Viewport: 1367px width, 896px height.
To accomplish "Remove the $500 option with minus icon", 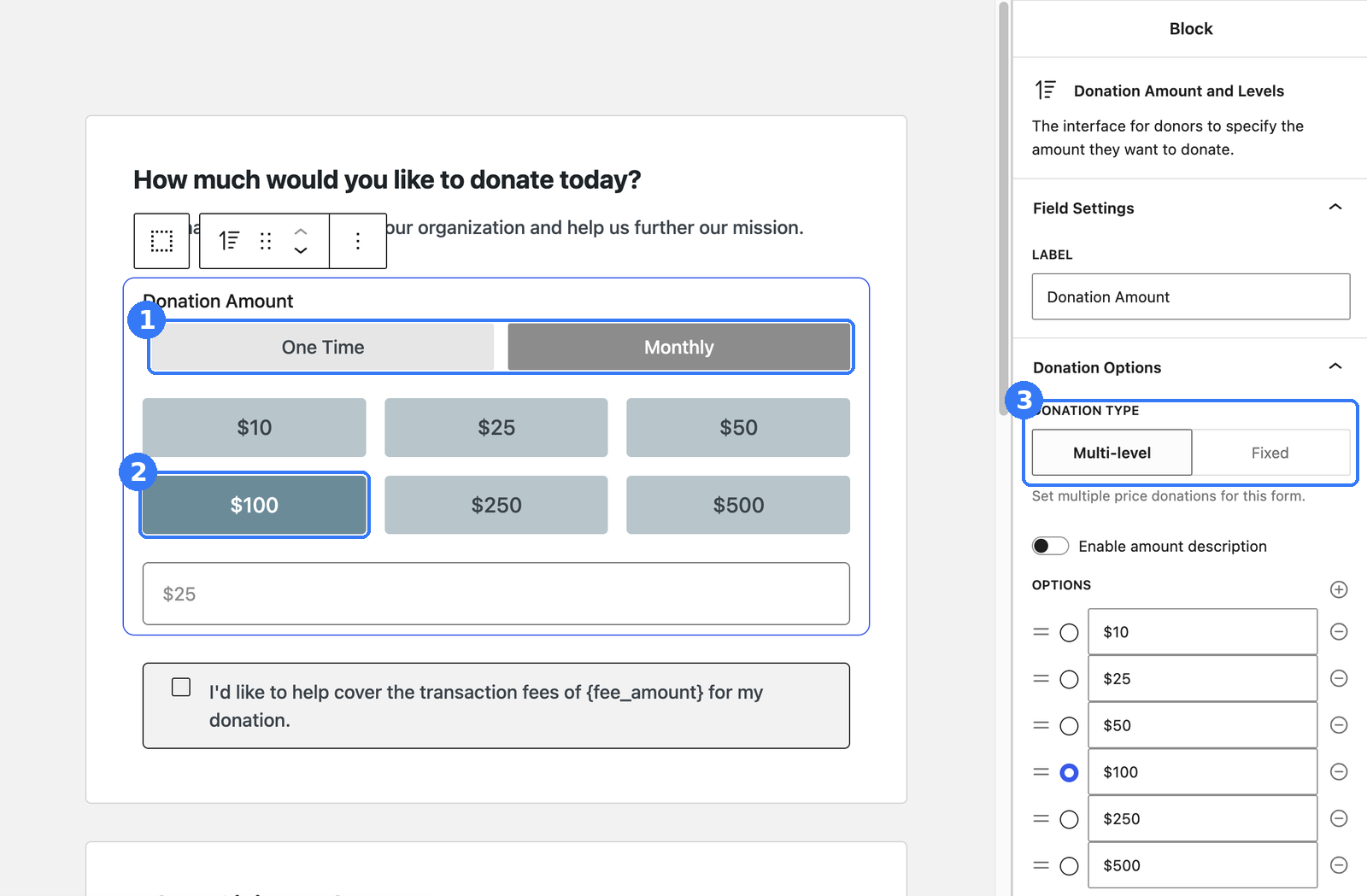I will click(x=1339, y=865).
